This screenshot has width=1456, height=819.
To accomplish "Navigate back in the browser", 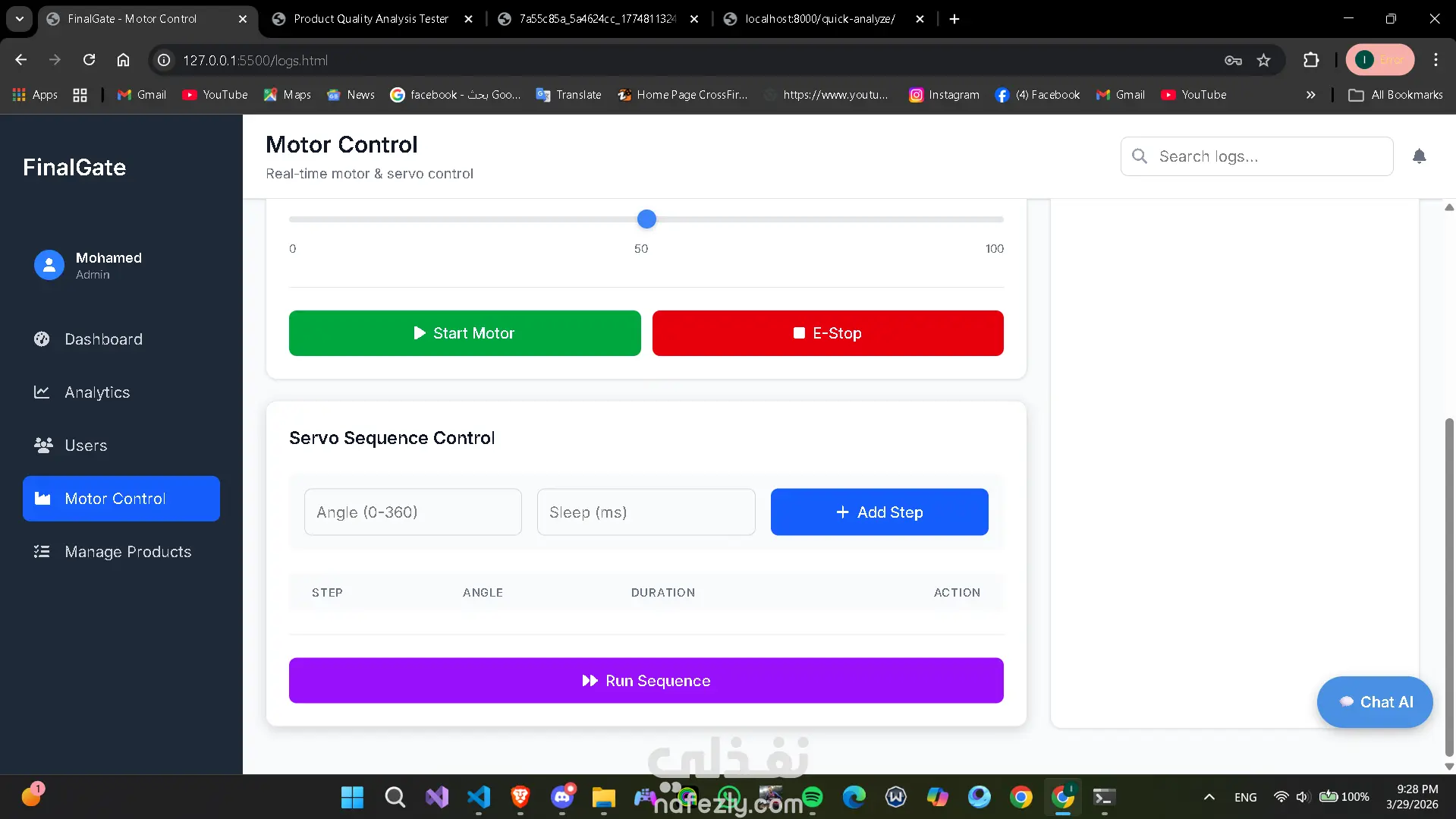I will 21,60.
